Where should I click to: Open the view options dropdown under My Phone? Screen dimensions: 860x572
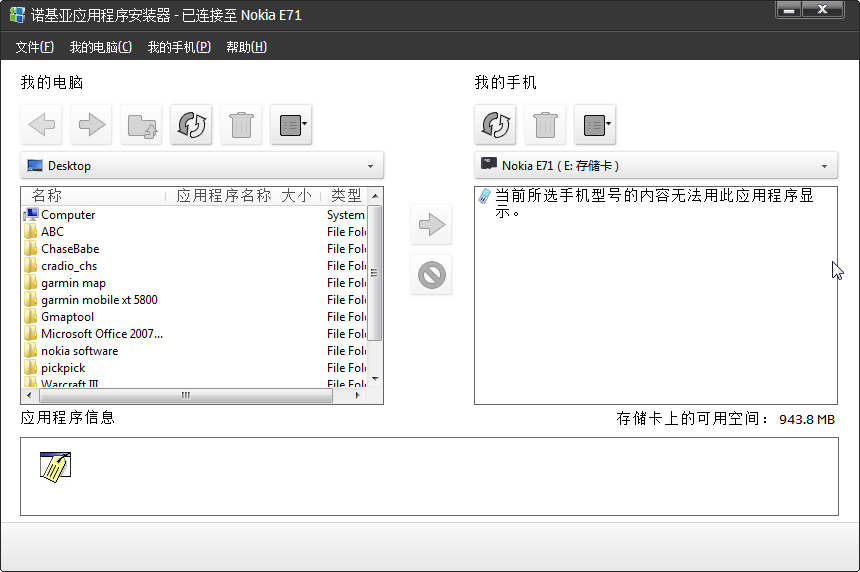click(595, 125)
